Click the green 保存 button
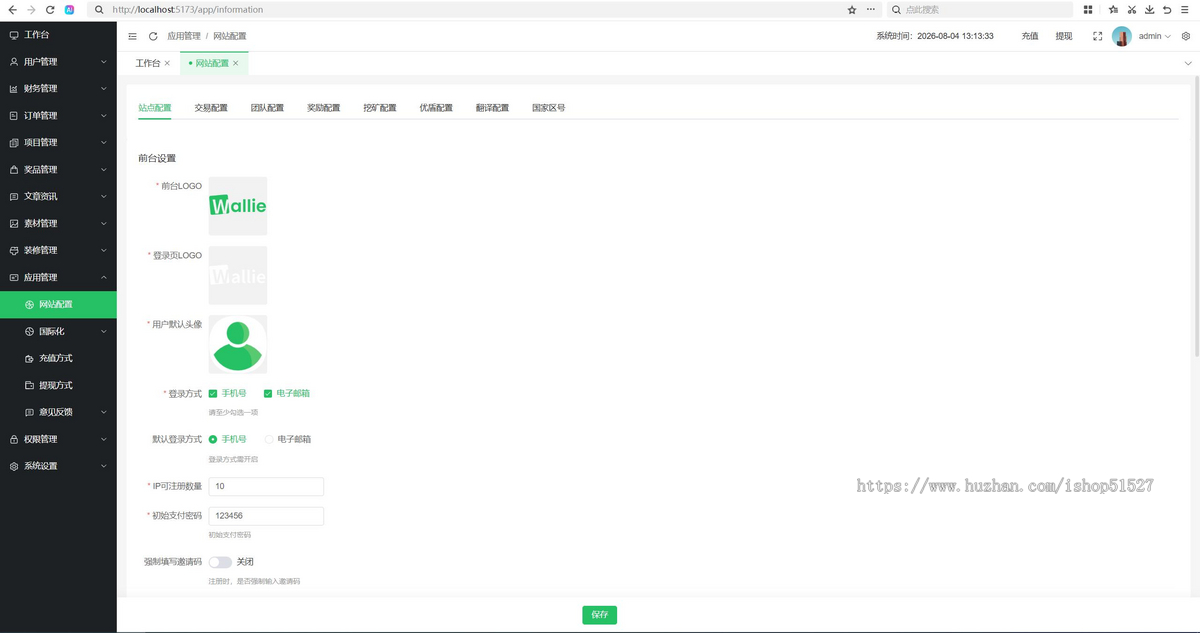 click(599, 615)
